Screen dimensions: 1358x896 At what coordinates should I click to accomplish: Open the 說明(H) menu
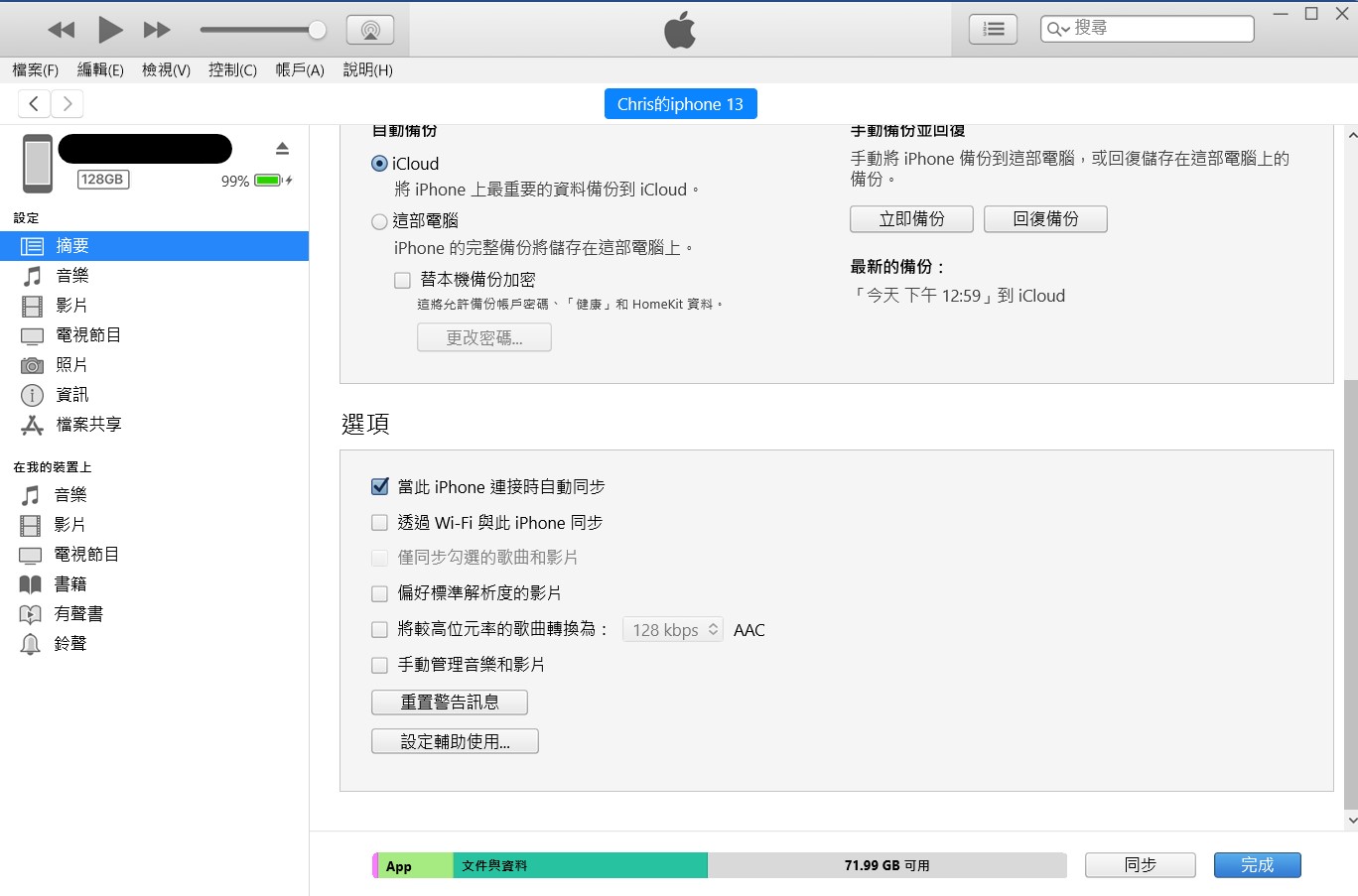[367, 70]
